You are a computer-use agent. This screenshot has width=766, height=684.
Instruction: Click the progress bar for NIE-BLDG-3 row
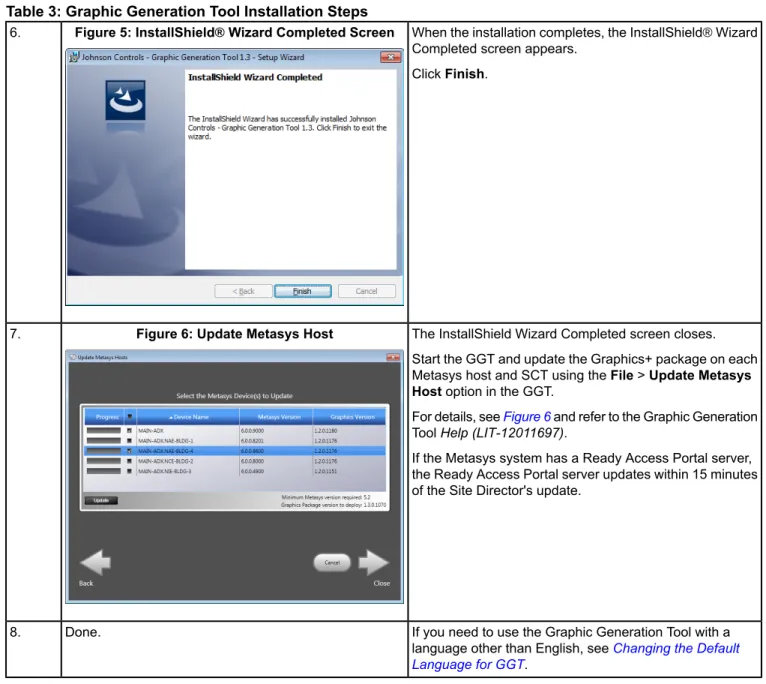[x=104, y=471]
